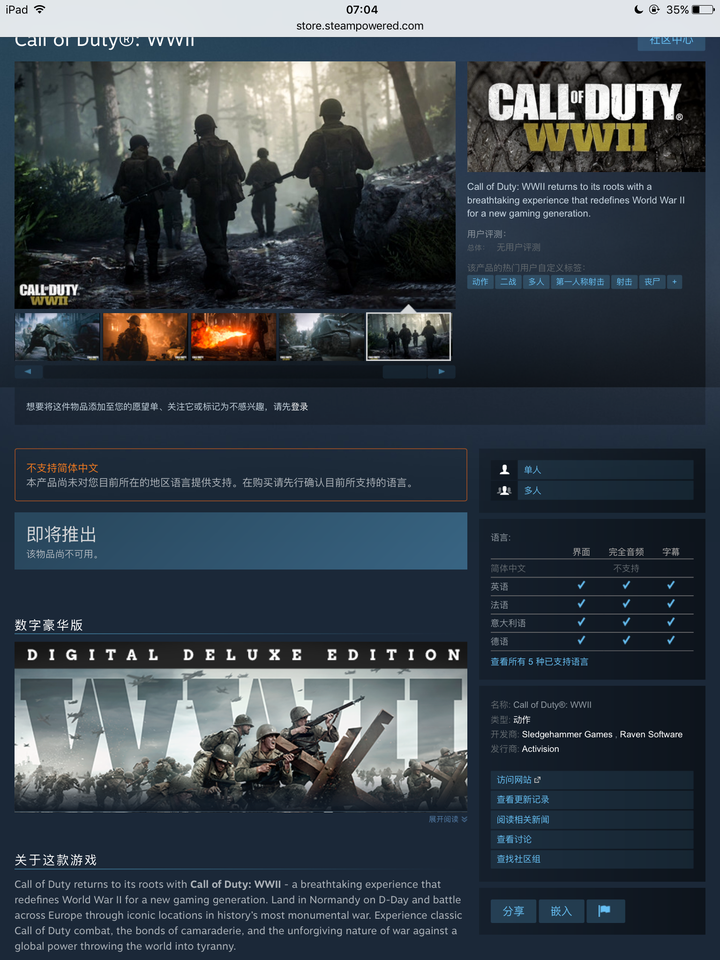Select the forest patrol screenshot thumbnail
This screenshot has width=720, height=960.
[408, 337]
